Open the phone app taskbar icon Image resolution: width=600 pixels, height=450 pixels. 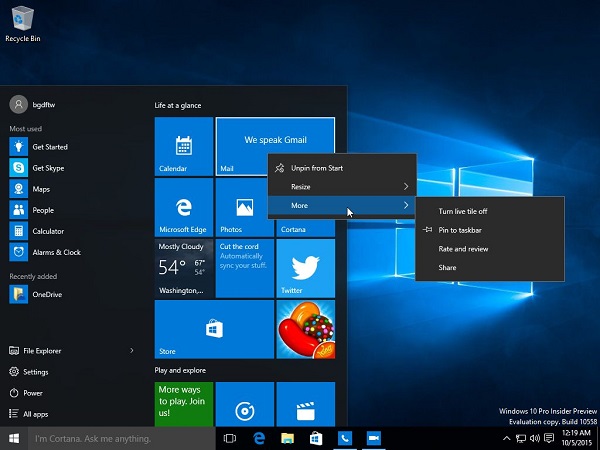pyautogui.click(x=344, y=439)
